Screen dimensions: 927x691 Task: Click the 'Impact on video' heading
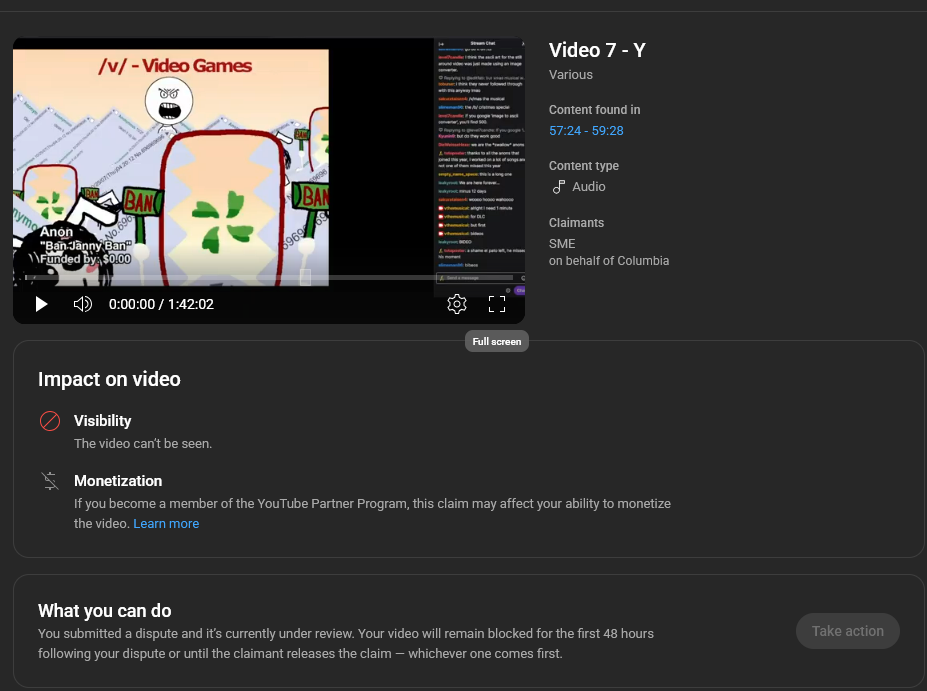[x=109, y=379]
